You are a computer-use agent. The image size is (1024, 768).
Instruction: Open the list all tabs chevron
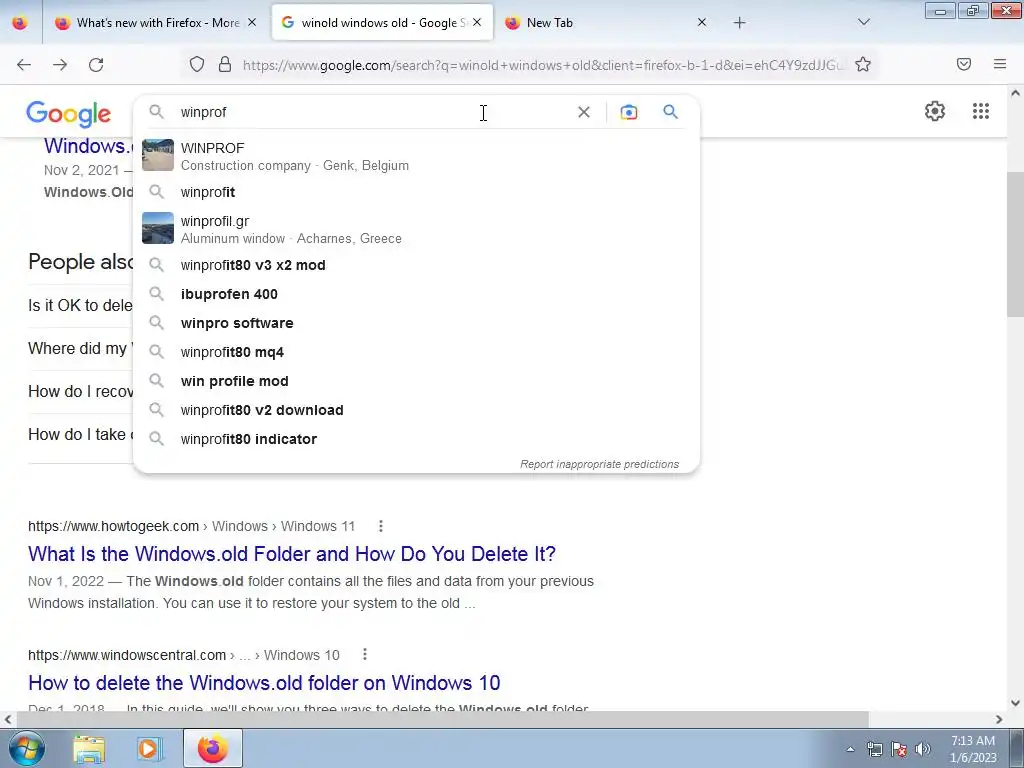pyautogui.click(x=863, y=22)
